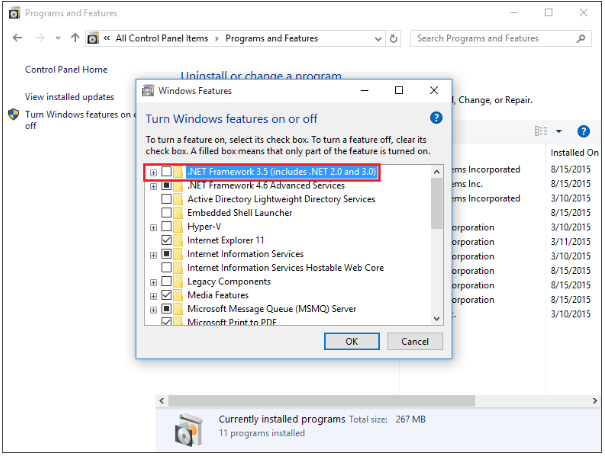Click the Internet Explorer 11 folder icon
Image resolution: width=605 pixels, height=458 pixels.
(x=178, y=240)
